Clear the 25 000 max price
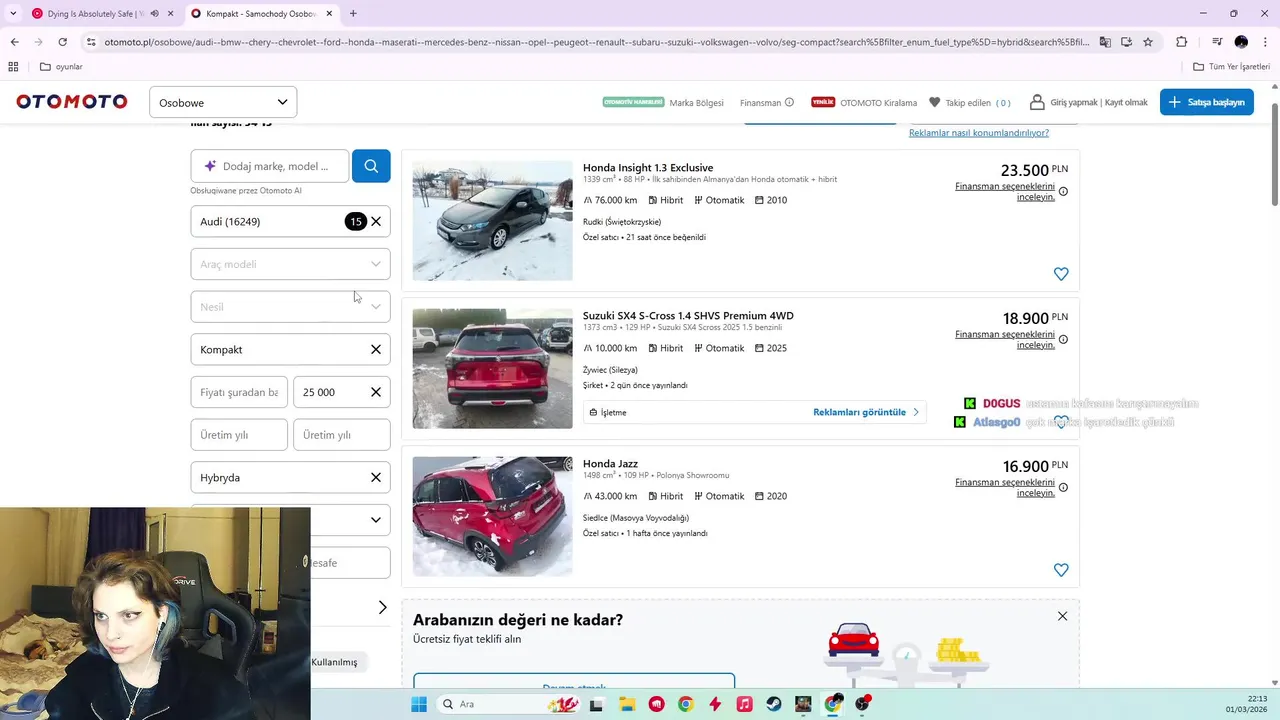Viewport: 1280px width, 720px height. click(376, 392)
